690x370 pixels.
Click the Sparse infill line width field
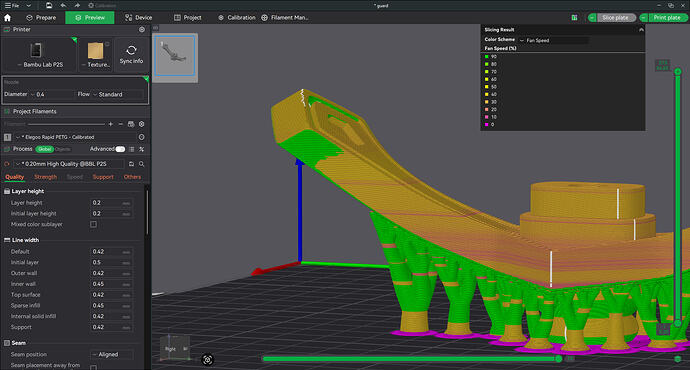pos(111,305)
